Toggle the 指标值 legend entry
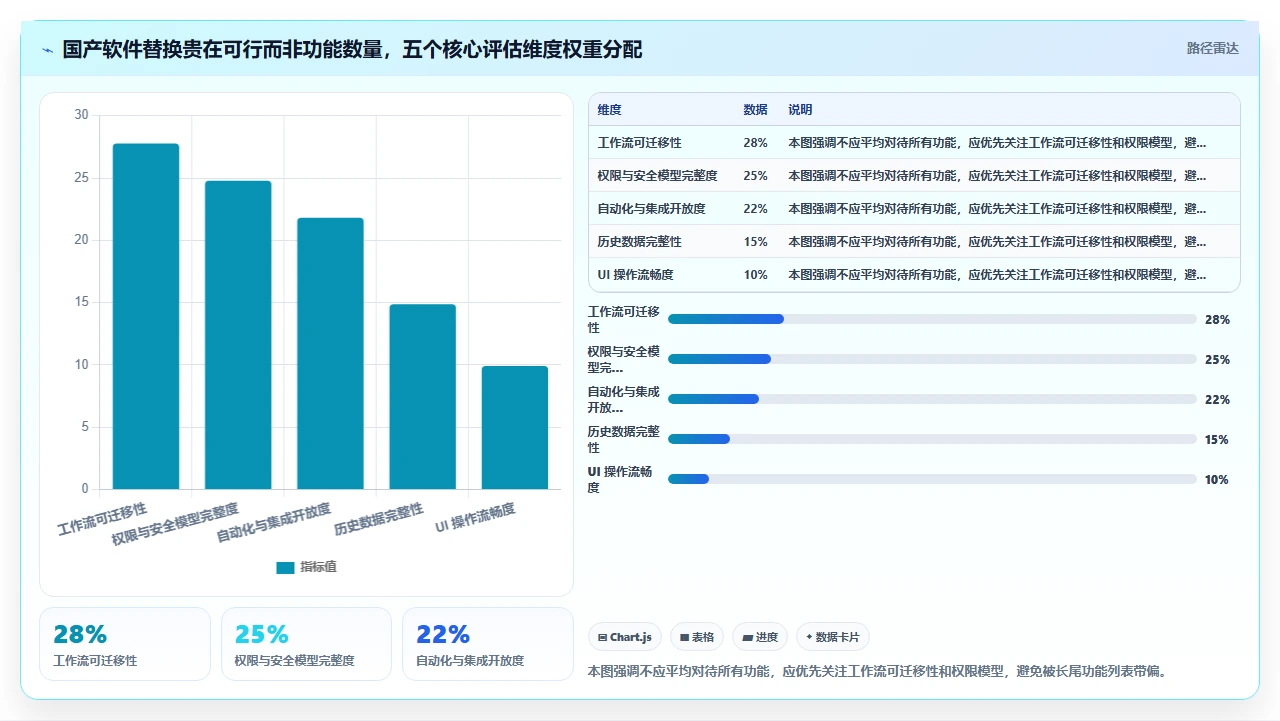Screen dimensions: 1280x721 coord(307,567)
